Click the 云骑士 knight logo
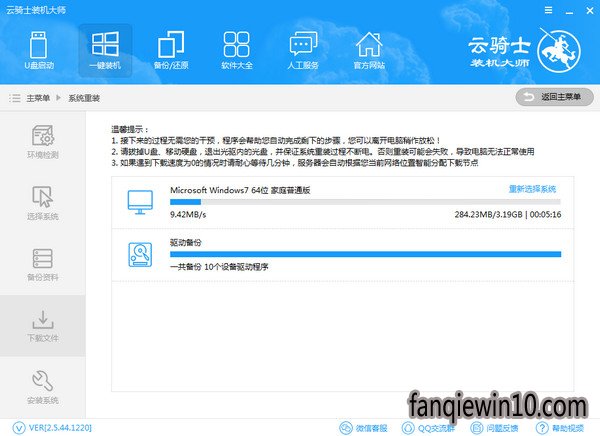600x436 pixels. (559, 51)
